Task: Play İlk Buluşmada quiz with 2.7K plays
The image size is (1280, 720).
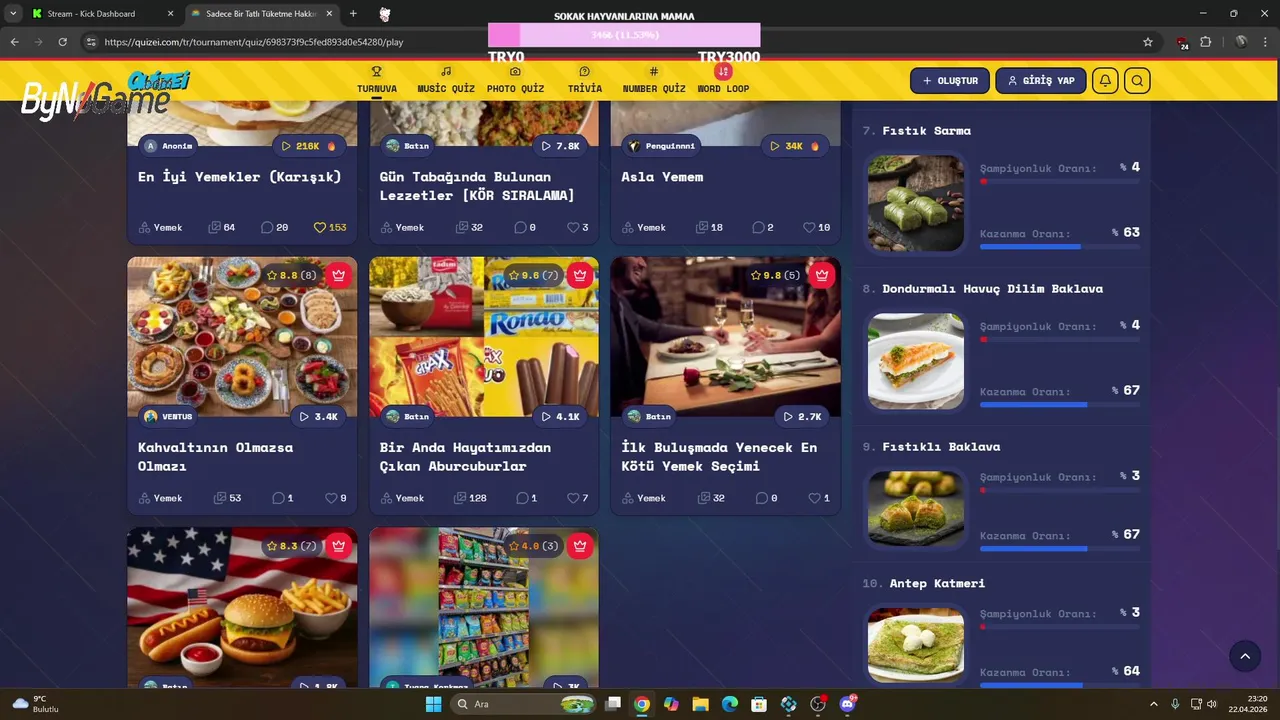Action: pyautogui.click(x=803, y=416)
